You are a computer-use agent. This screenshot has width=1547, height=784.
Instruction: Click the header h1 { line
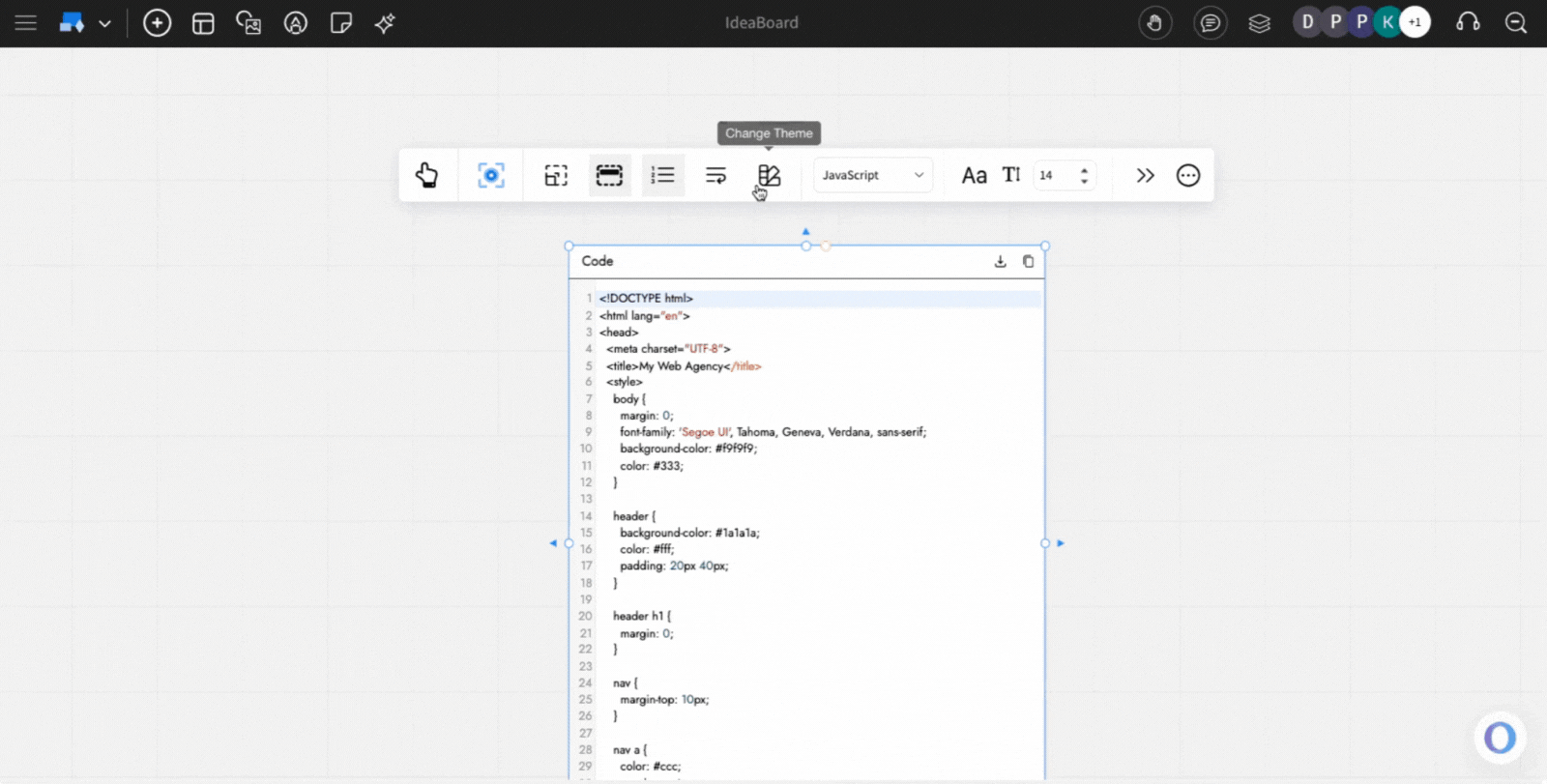click(642, 616)
